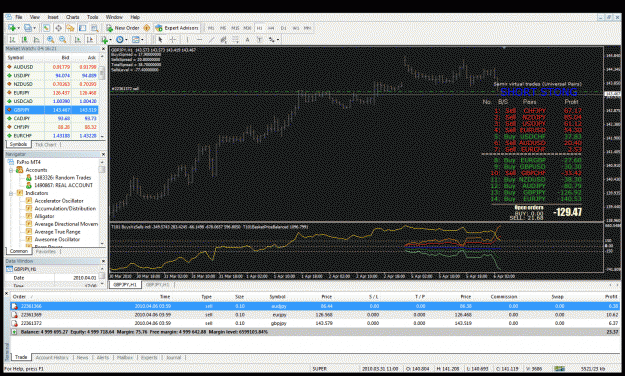Open the Templates toolbar icon

coord(136,39)
